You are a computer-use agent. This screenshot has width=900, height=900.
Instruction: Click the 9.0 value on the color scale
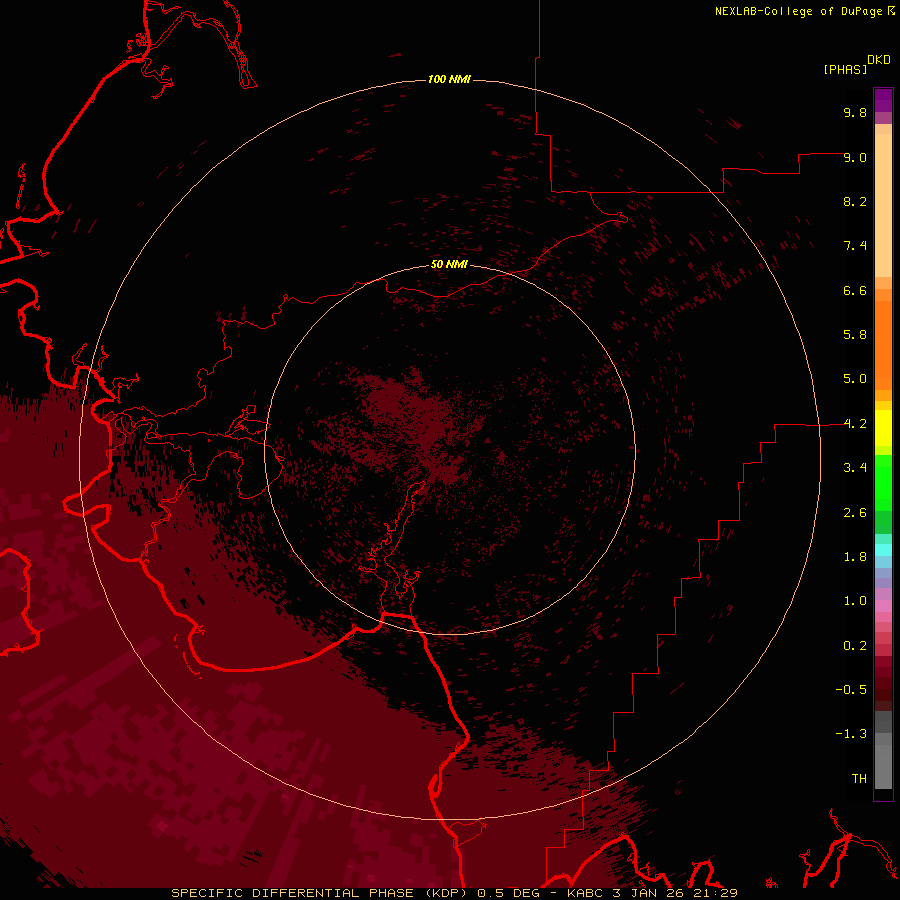[855, 157]
